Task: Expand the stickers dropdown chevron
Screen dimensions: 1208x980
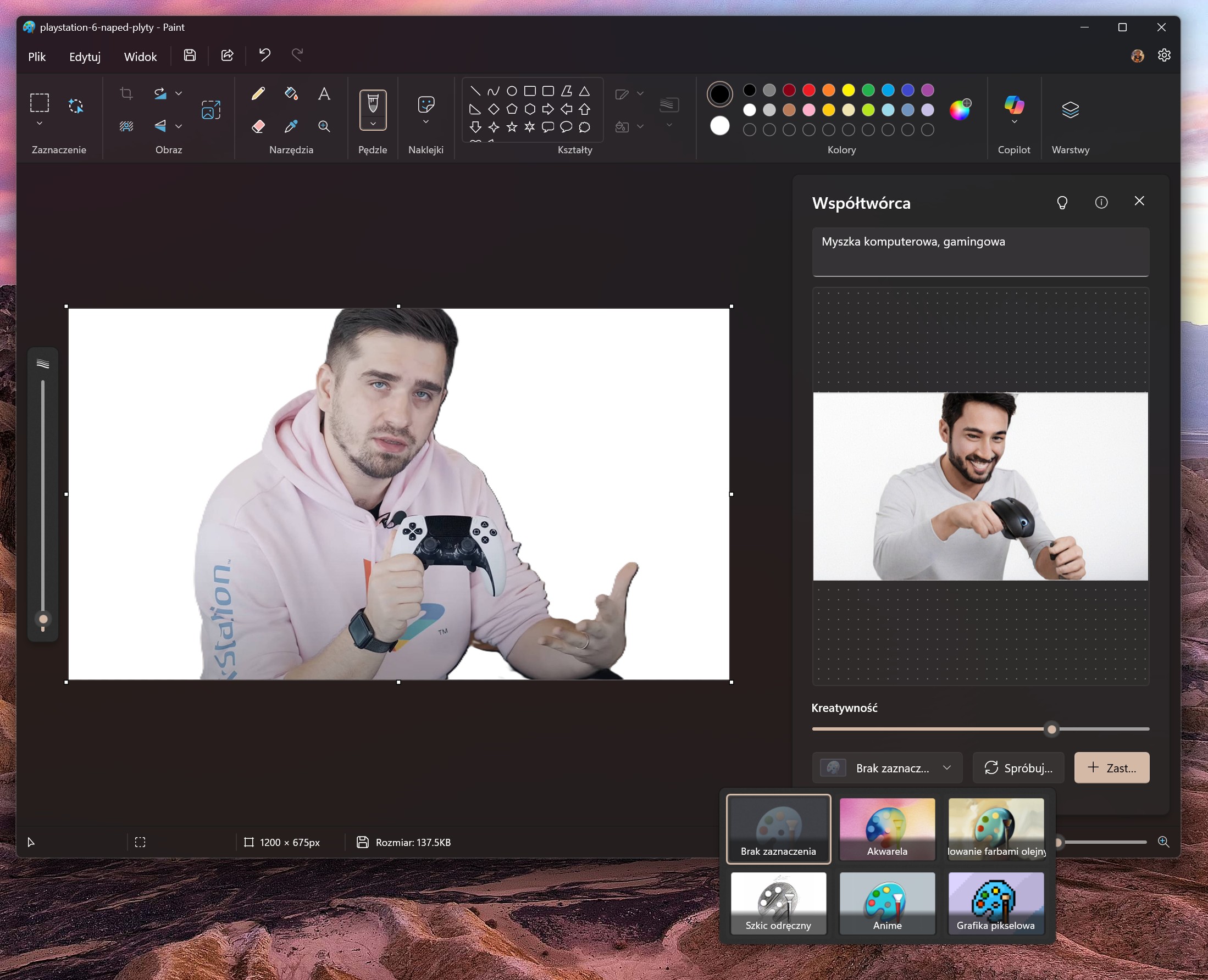Action: point(426,122)
